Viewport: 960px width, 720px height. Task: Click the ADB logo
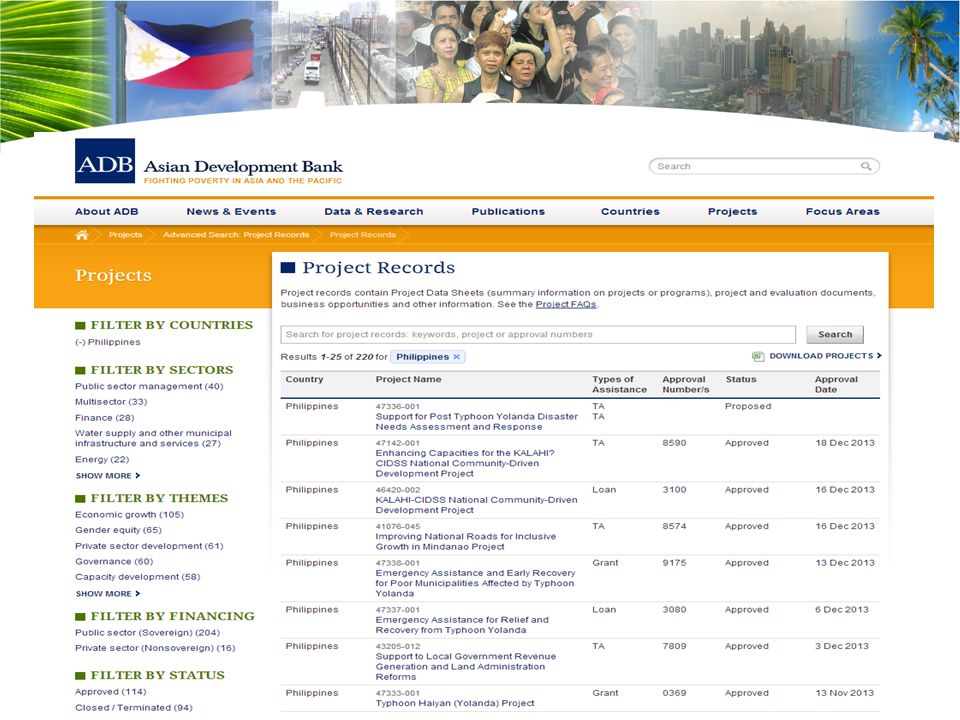[x=105, y=161]
